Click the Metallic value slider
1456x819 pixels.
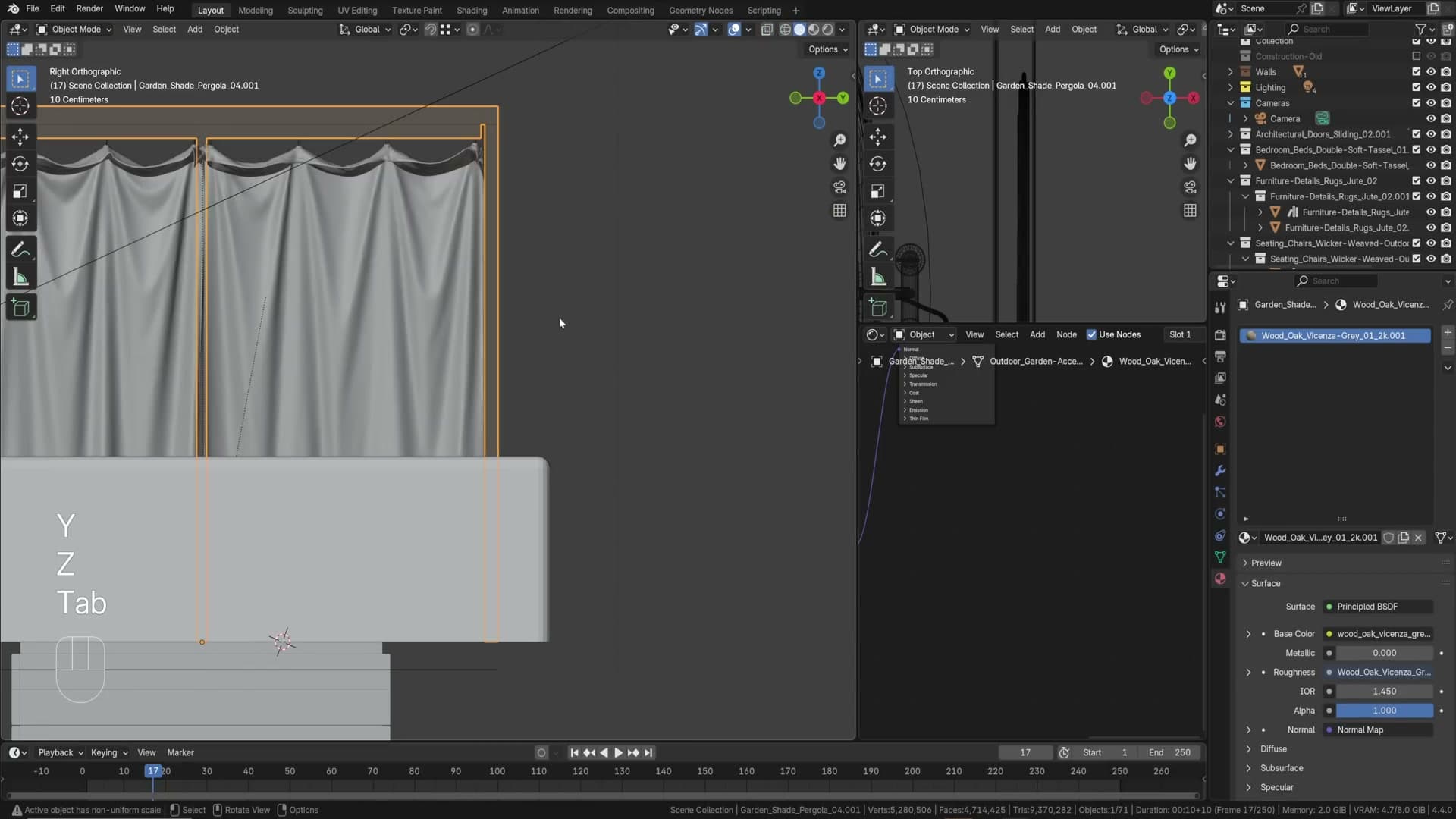[1384, 653]
